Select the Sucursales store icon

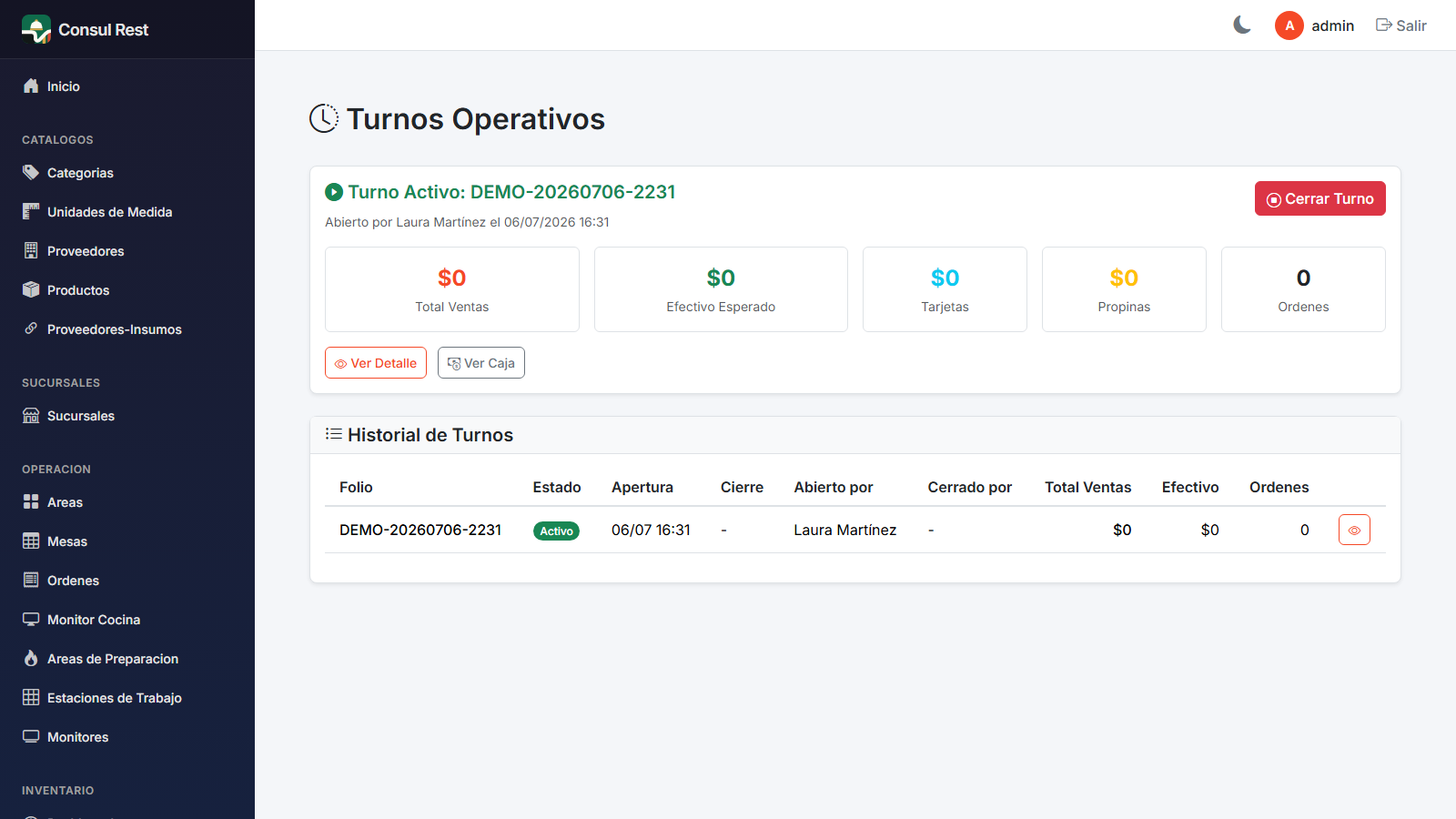click(x=31, y=415)
